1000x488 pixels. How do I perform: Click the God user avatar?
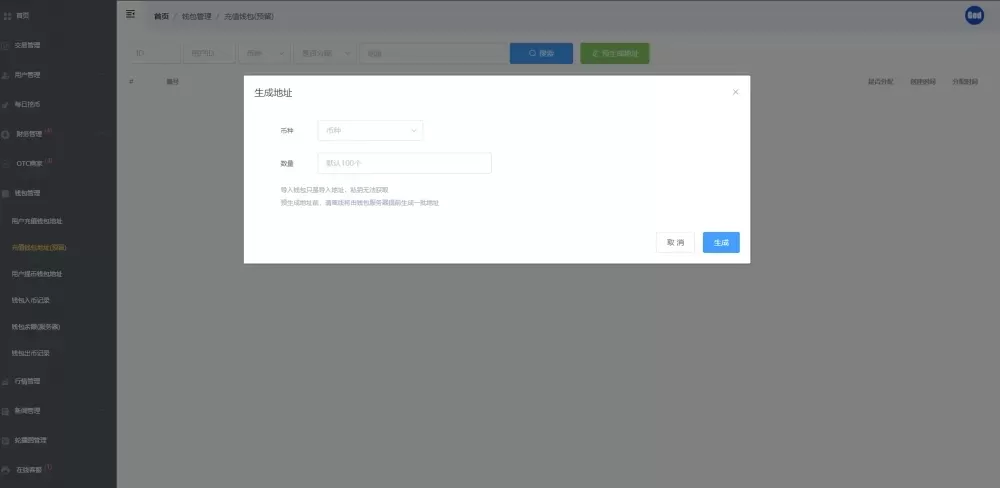tap(974, 15)
